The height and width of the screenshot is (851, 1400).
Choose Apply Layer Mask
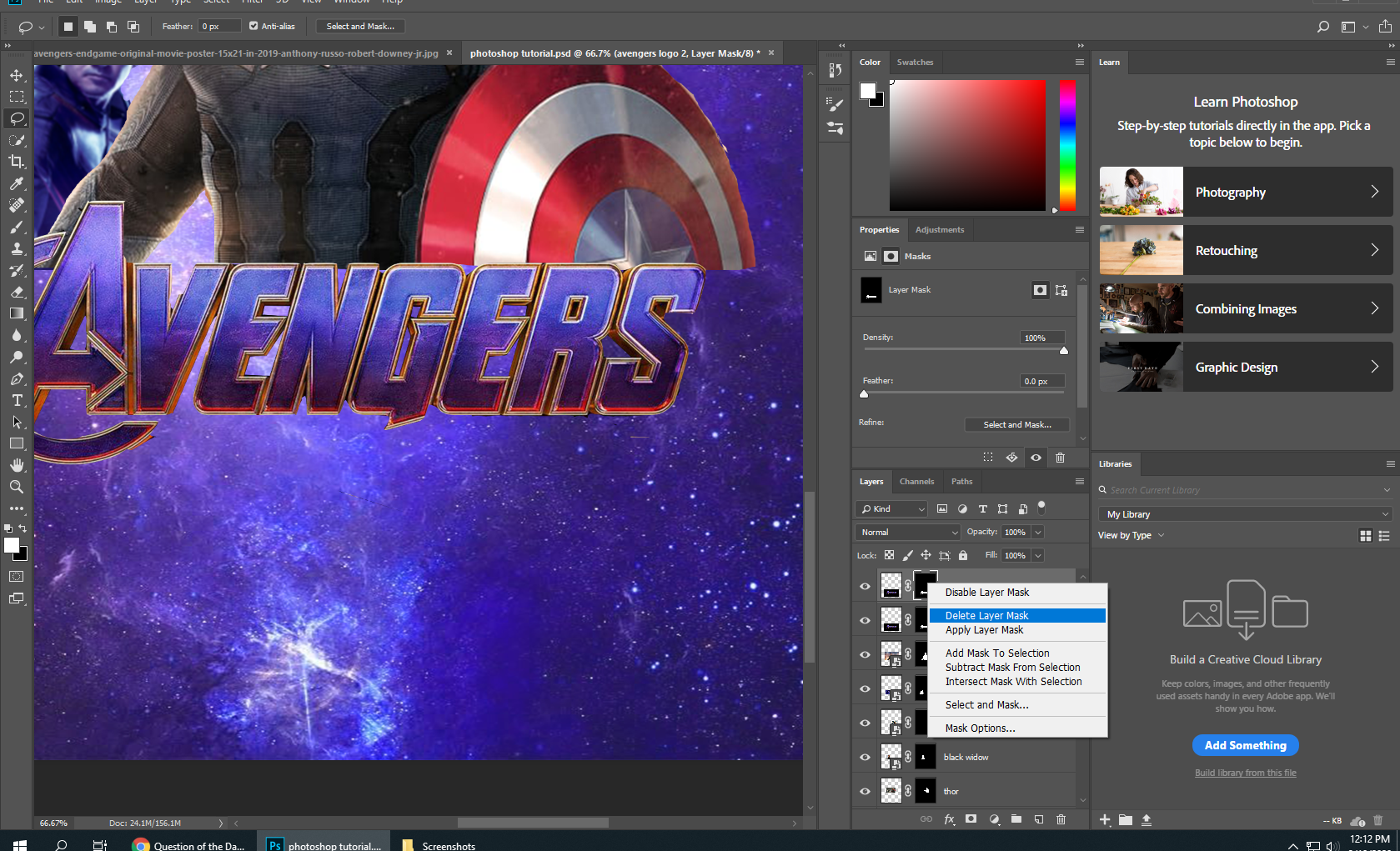click(1017, 630)
